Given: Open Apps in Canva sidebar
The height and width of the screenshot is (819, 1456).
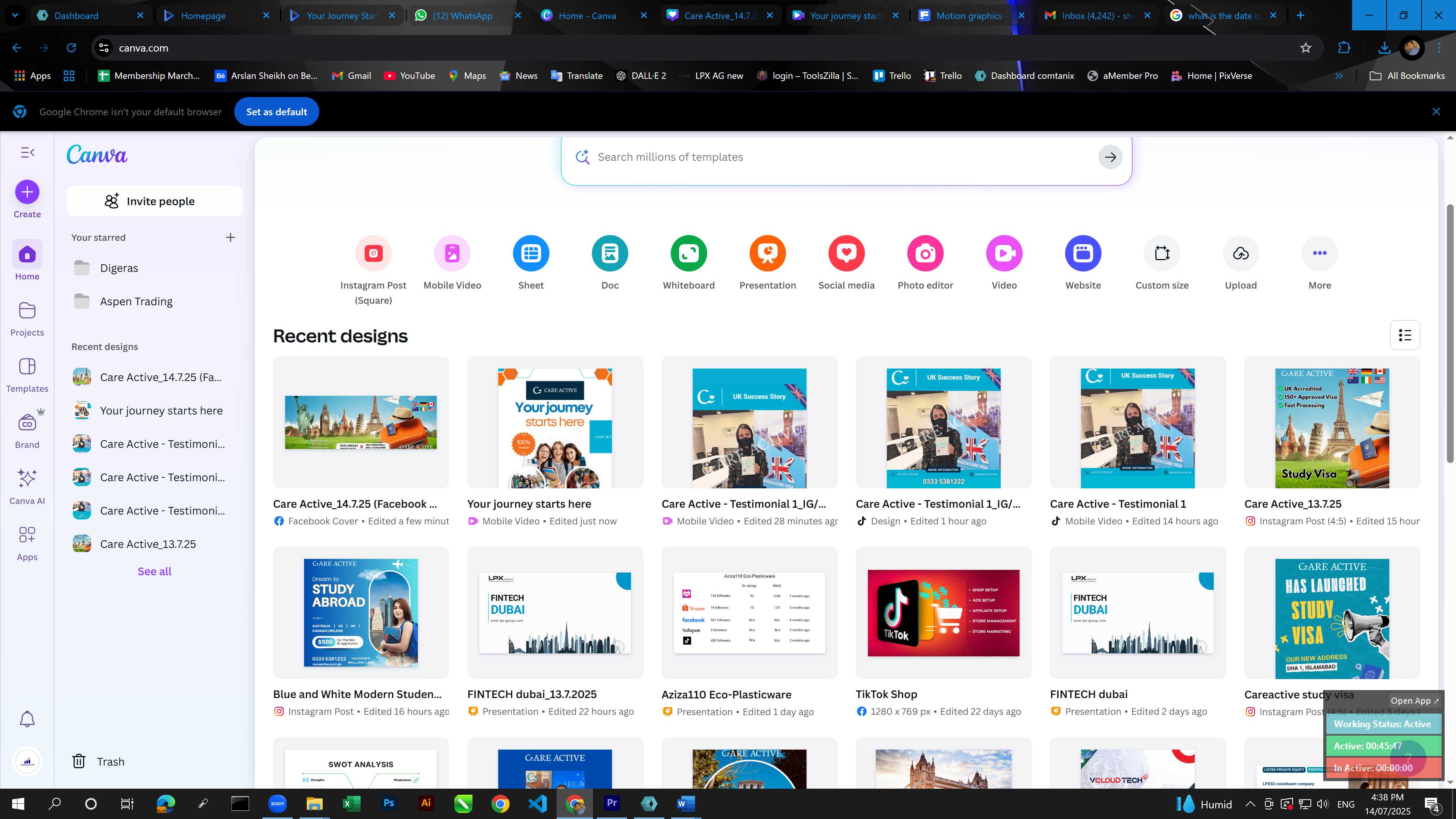Looking at the screenshot, I should pos(27,543).
